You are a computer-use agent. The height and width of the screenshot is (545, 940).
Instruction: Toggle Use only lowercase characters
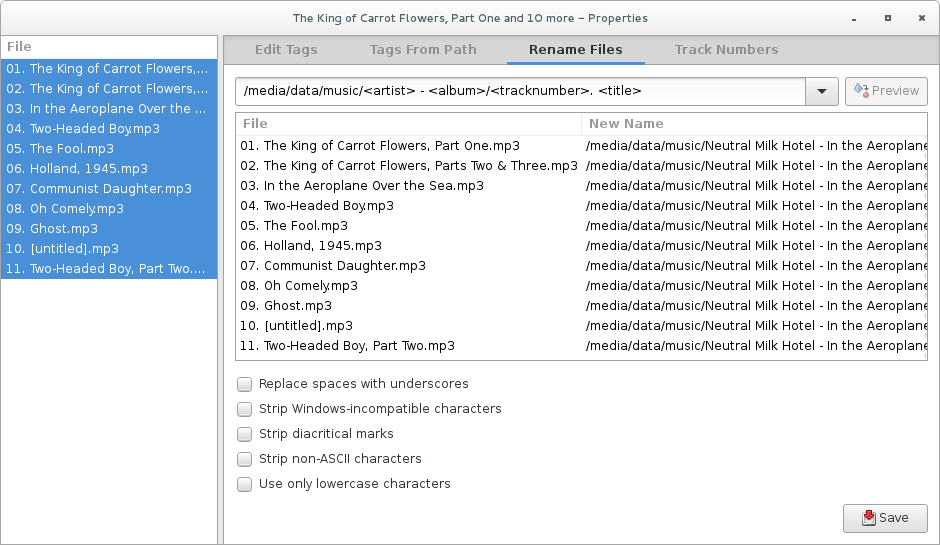pyautogui.click(x=244, y=484)
